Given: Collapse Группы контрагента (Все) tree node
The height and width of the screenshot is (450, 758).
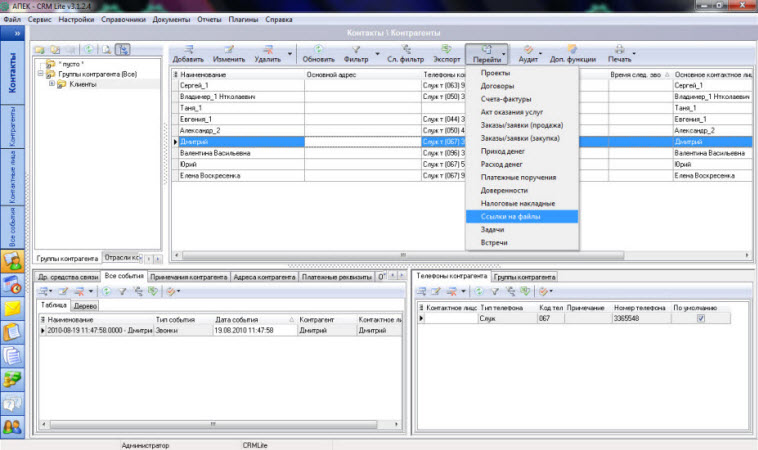Looking at the screenshot, I should coord(41,74).
